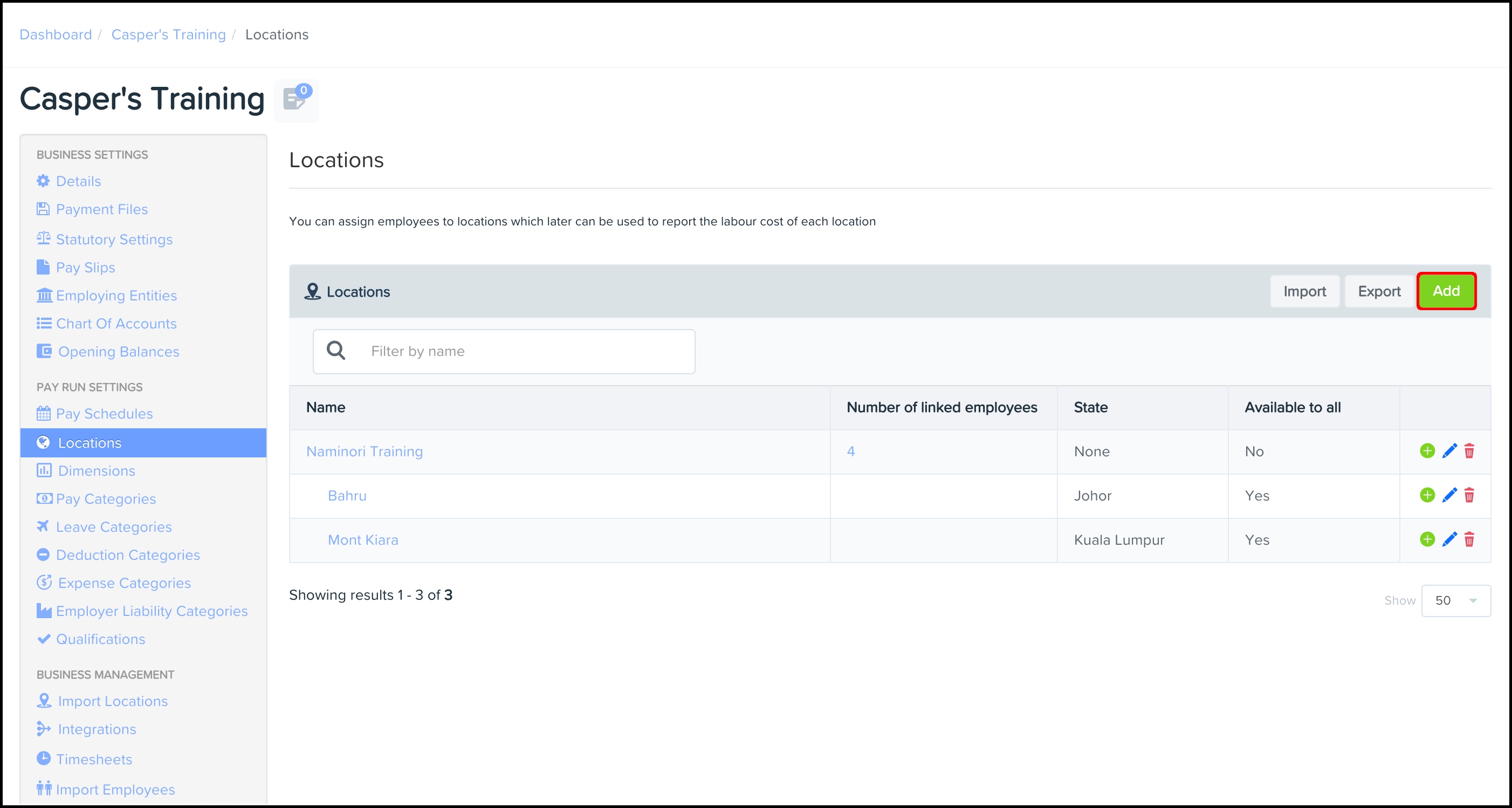Delete the Bahru location with trash icon
The width and height of the screenshot is (1512, 808).
pos(1469,495)
